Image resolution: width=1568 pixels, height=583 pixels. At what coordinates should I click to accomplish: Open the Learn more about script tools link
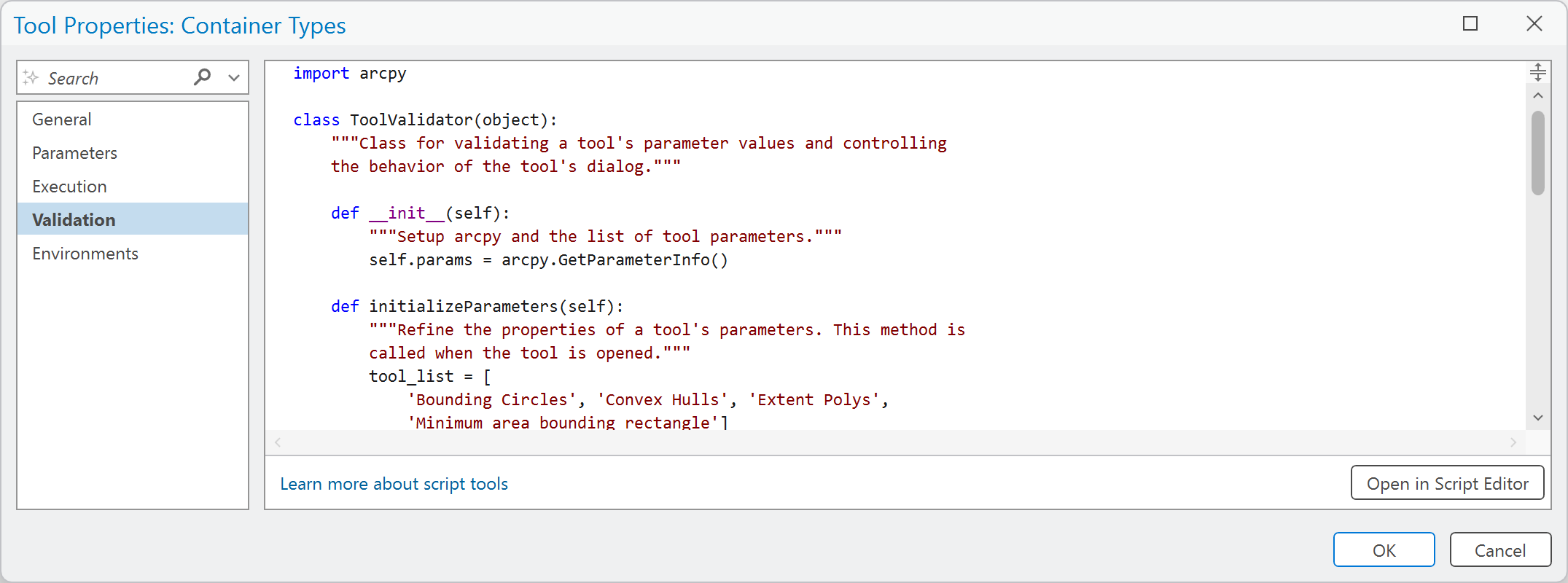394,484
